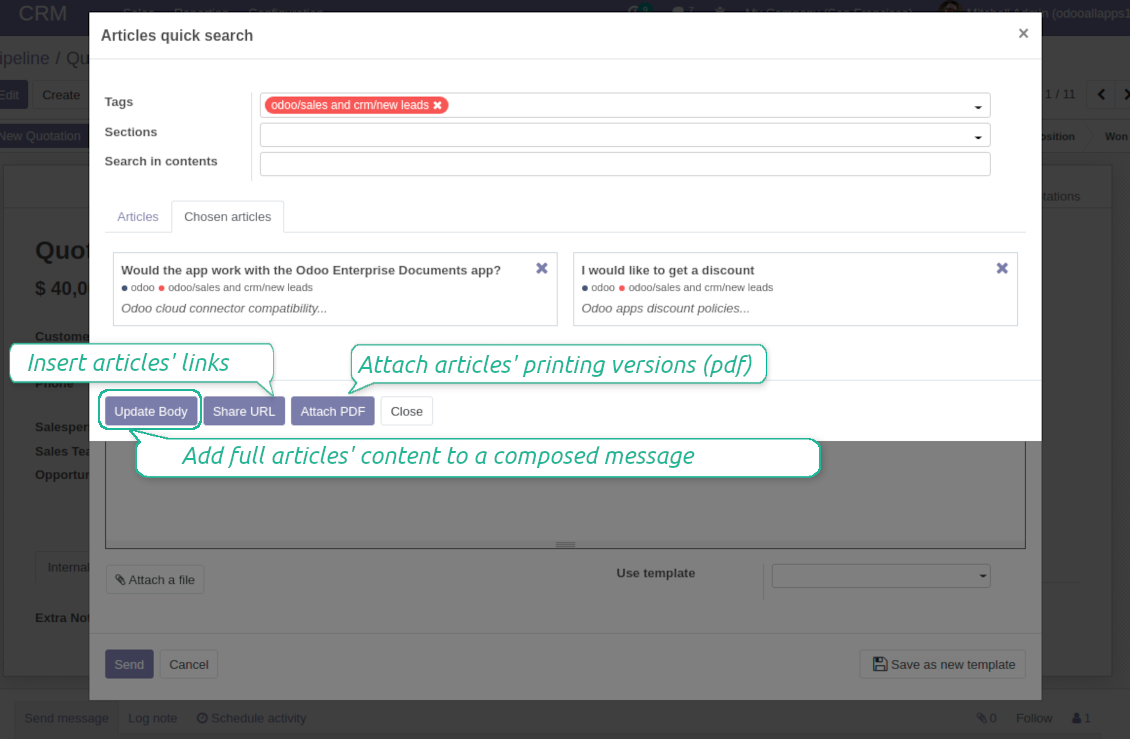The image size is (1130, 739).
Task: Click the Share URL button
Action: [244, 411]
